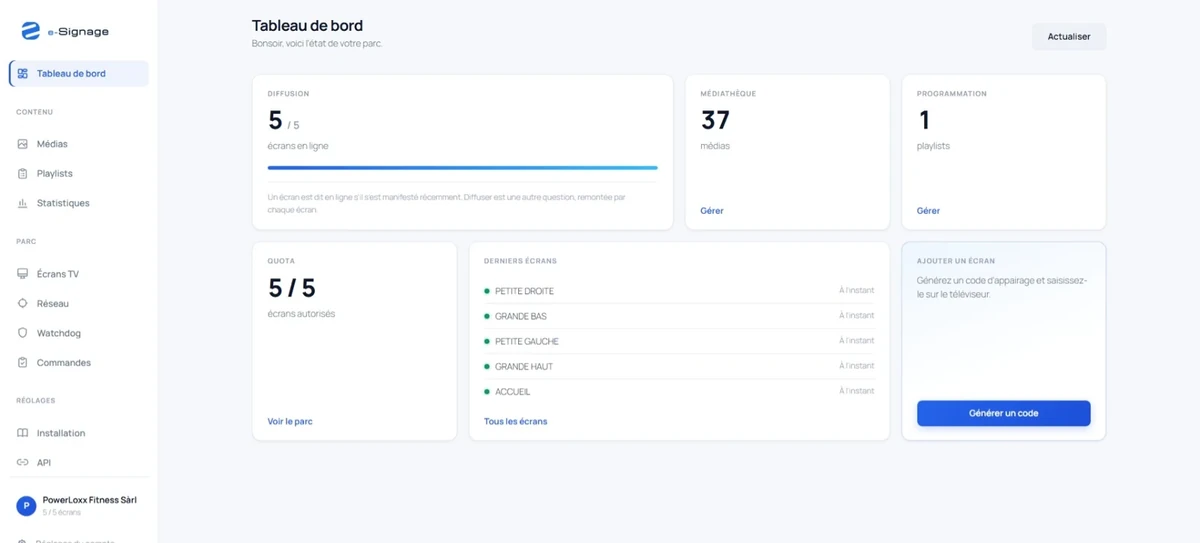The width and height of the screenshot is (1200, 543).
Task: Click the AJOUTER UN ÉCRAN card heading
Action: 956,261
